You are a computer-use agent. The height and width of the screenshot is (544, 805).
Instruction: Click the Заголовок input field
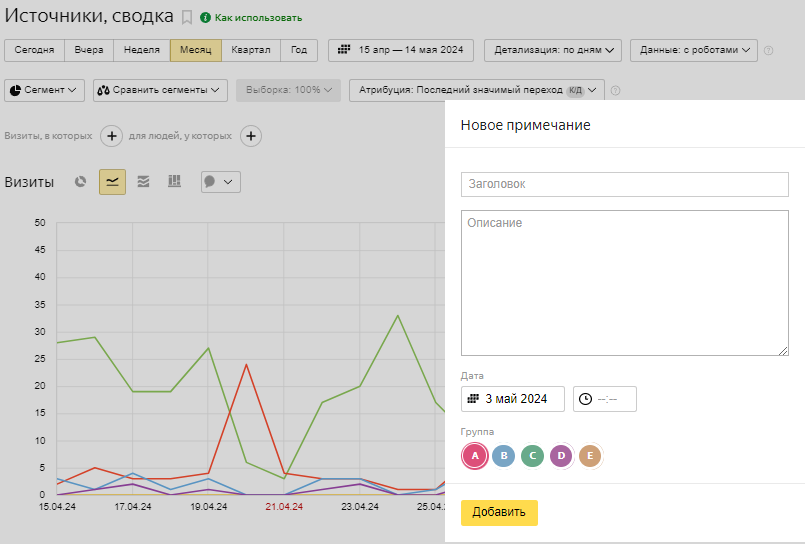pyautogui.click(x=624, y=184)
